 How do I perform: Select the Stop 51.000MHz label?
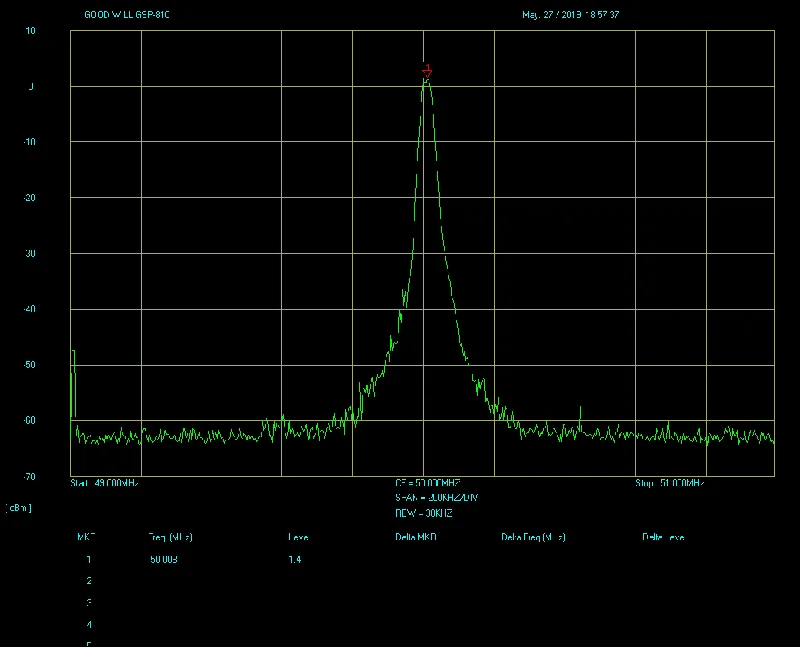670,483
